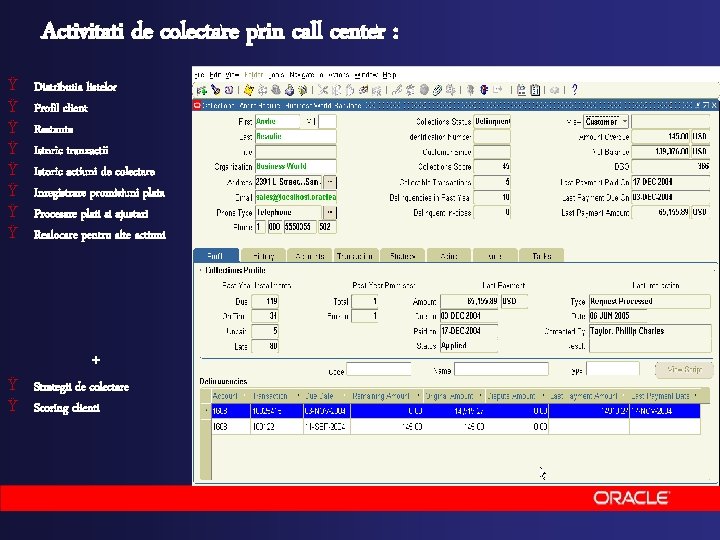720x540 pixels.
Task: Open the View dropdown showing Customer
Action: pos(606,122)
